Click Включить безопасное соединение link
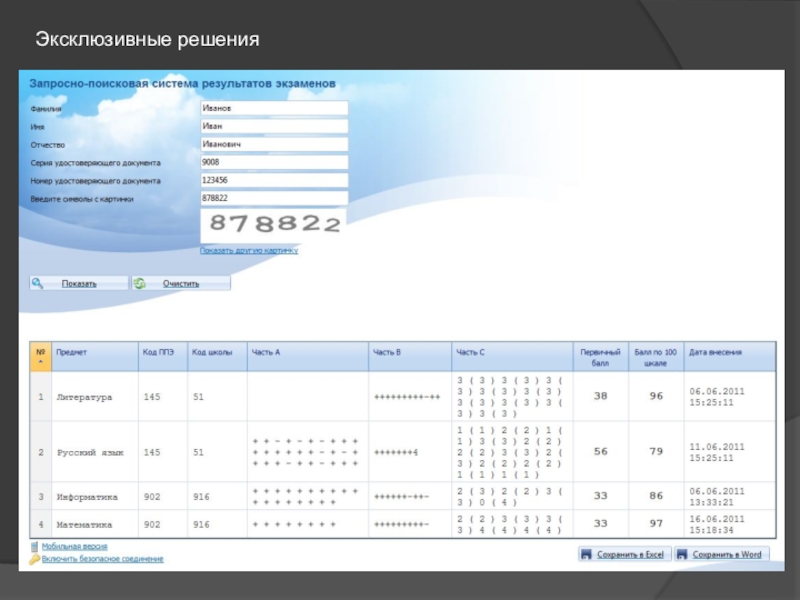The image size is (800, 600). point(103,559)
